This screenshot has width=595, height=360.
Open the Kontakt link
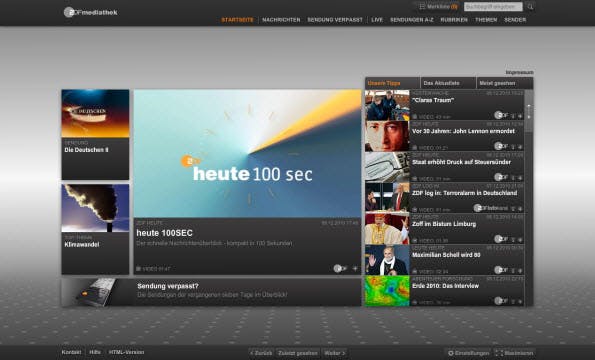71,352
